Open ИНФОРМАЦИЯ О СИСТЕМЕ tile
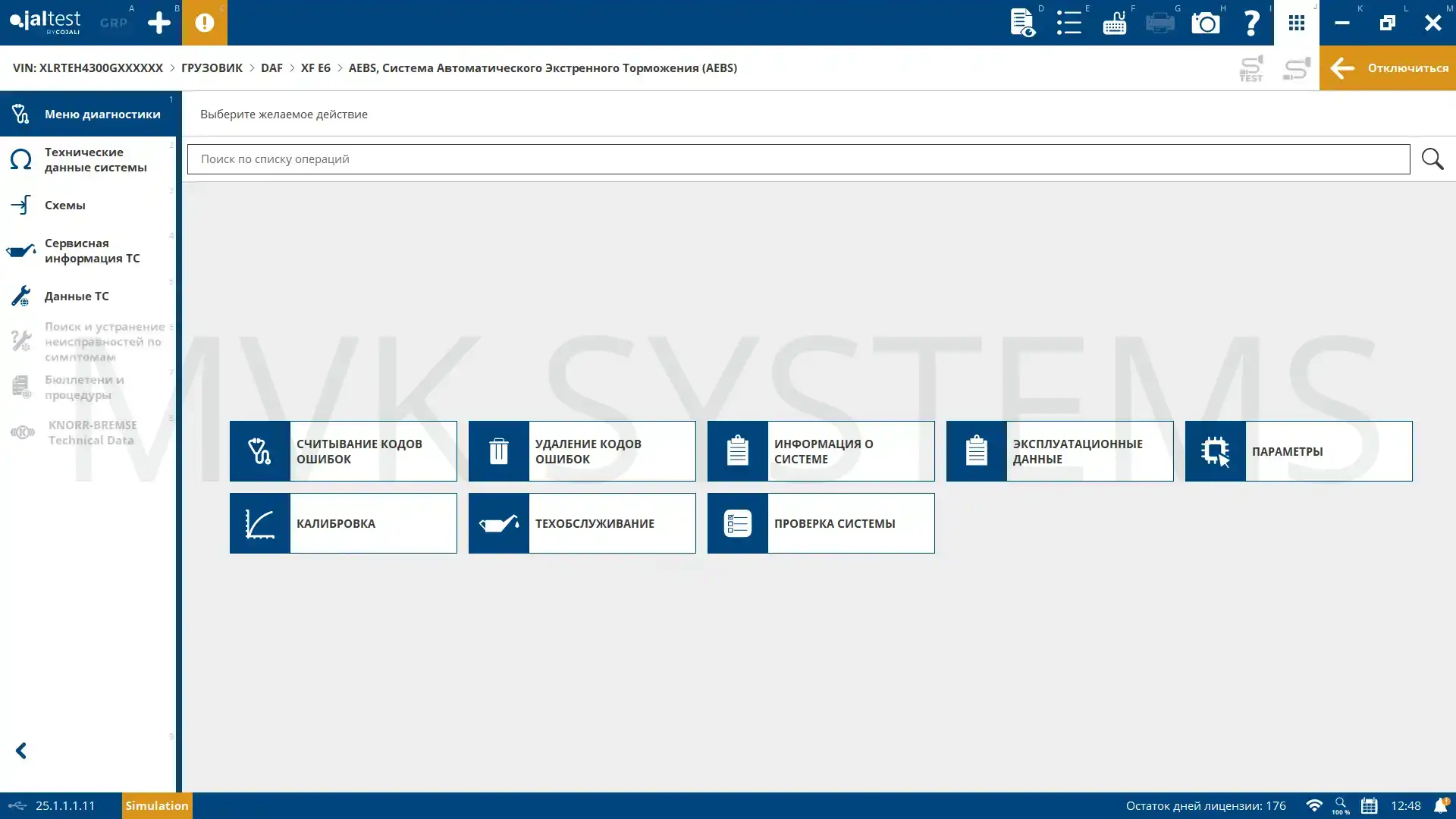Screen dimensions: 1456x819 821,451
